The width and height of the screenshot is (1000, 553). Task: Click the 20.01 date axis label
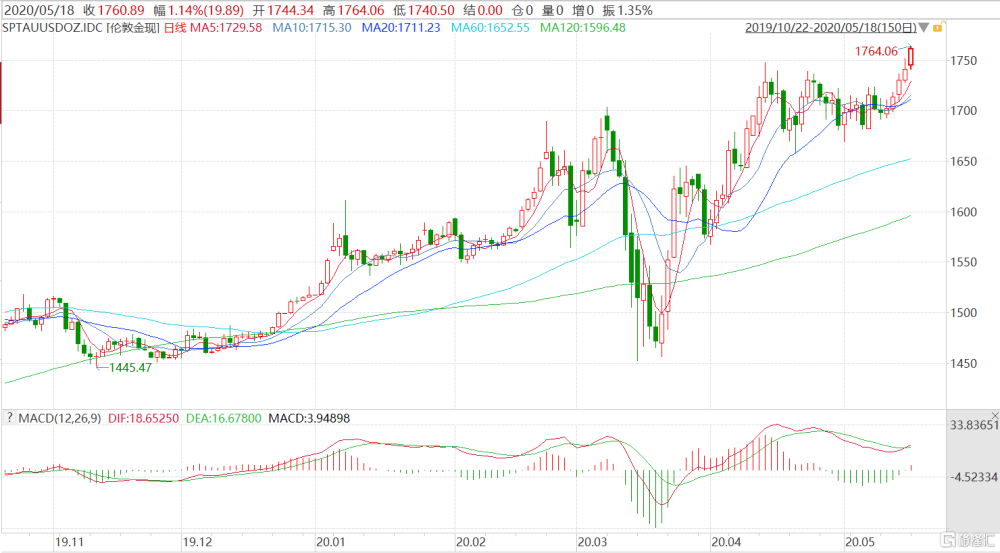(330, 542)
